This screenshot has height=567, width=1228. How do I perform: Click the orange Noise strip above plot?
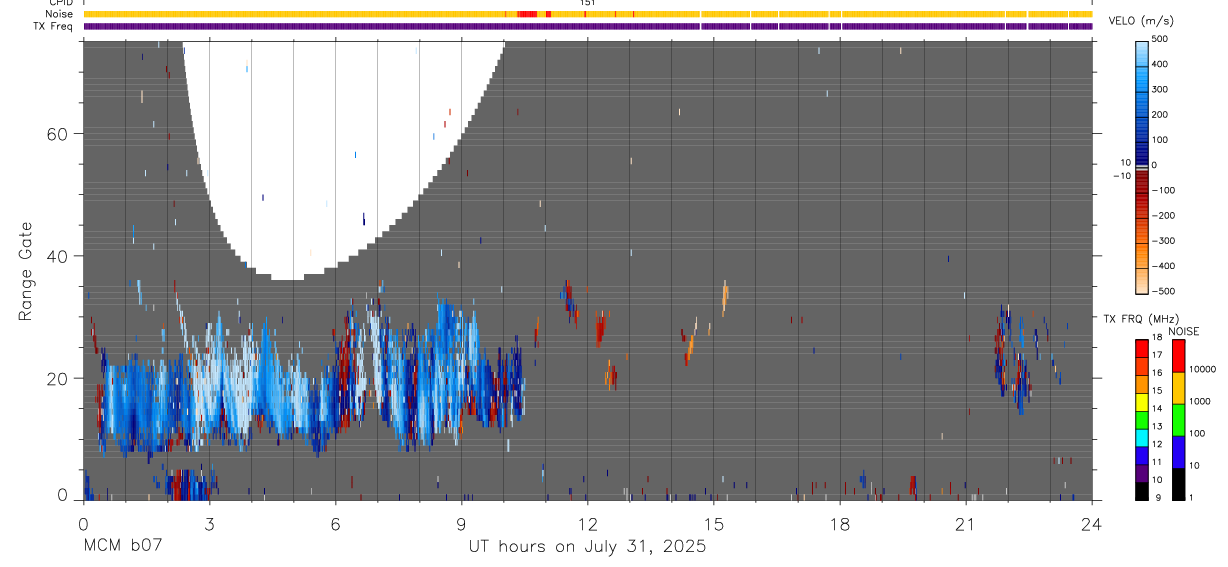[x=588, y=14]
